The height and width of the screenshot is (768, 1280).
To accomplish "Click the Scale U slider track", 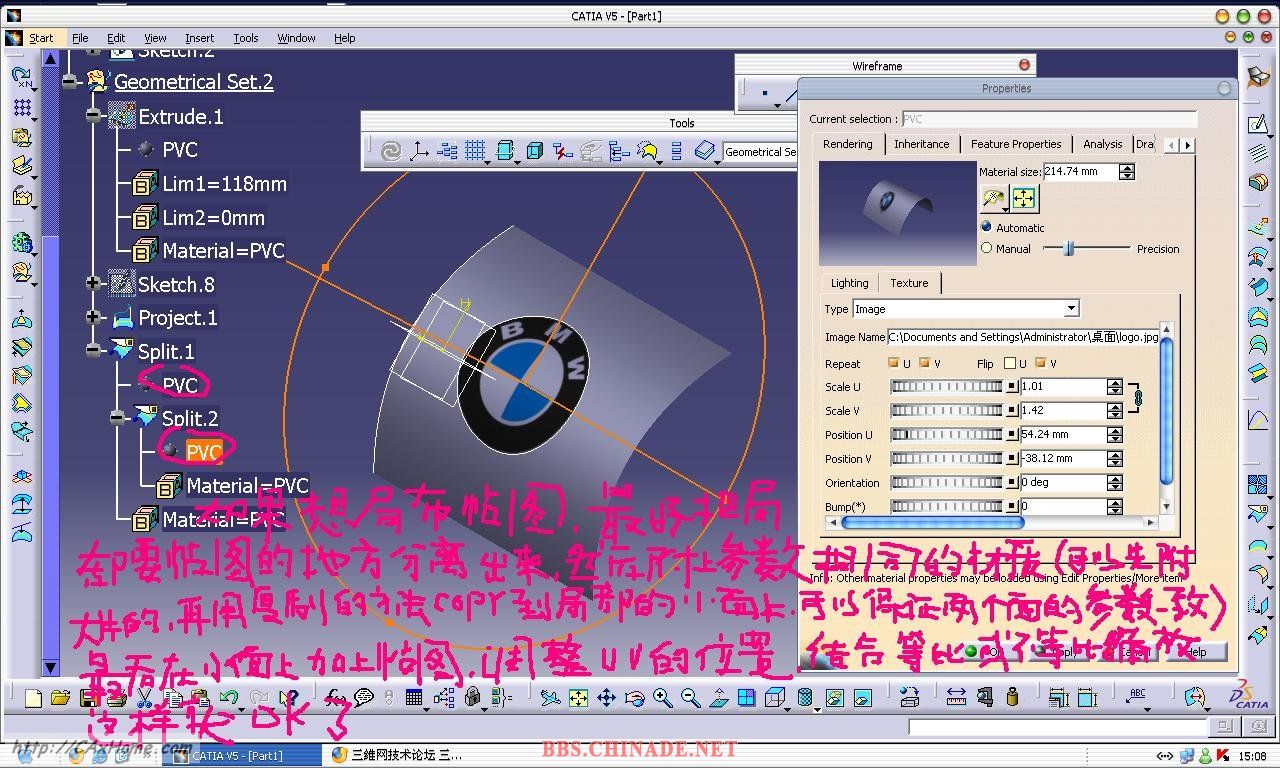I will coord(947,386).
